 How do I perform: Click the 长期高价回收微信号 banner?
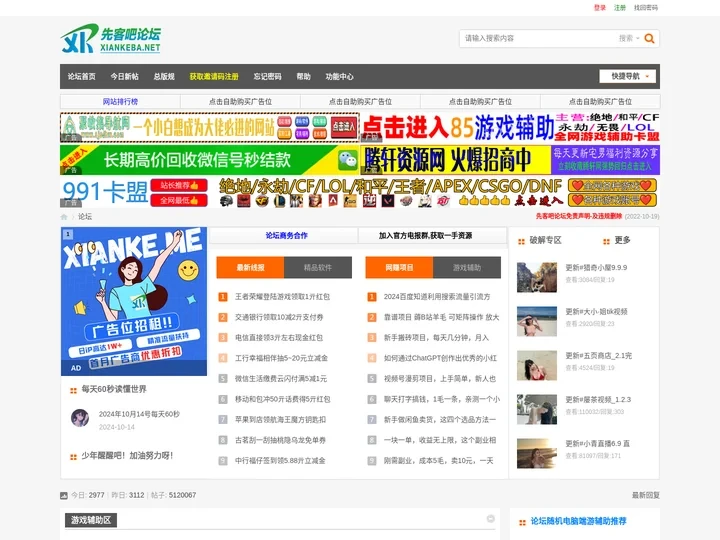click(x=210, y=160)
